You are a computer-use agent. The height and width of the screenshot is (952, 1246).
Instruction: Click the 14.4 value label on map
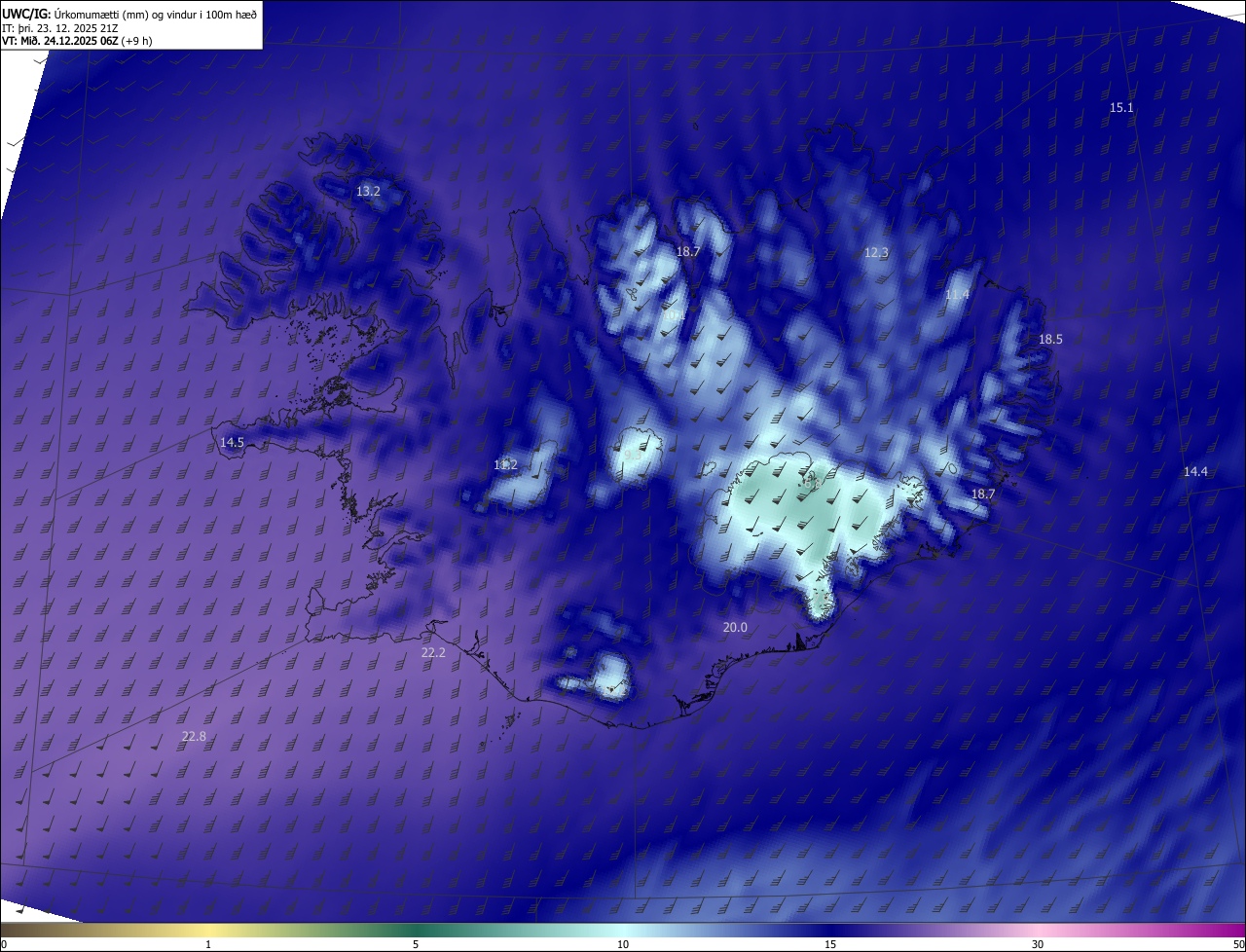[1195, 471]
